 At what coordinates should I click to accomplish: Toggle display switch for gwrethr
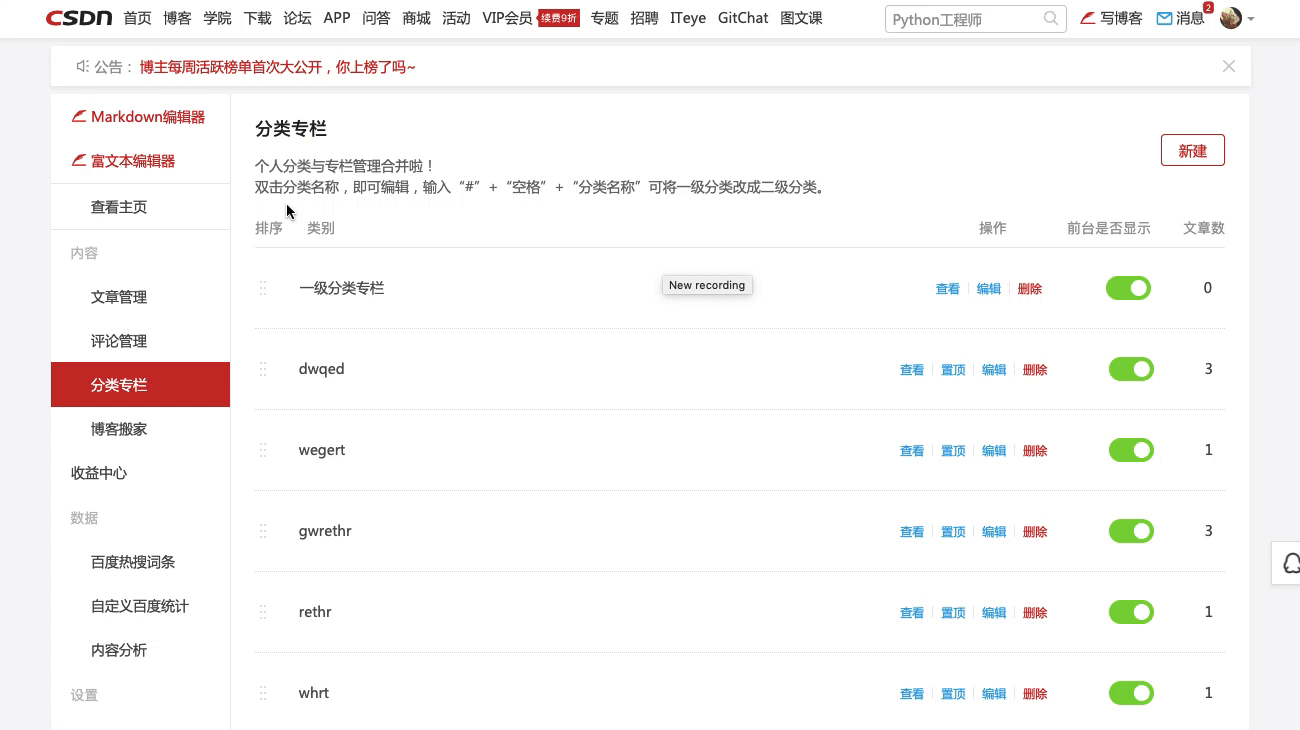point(1131,531)
